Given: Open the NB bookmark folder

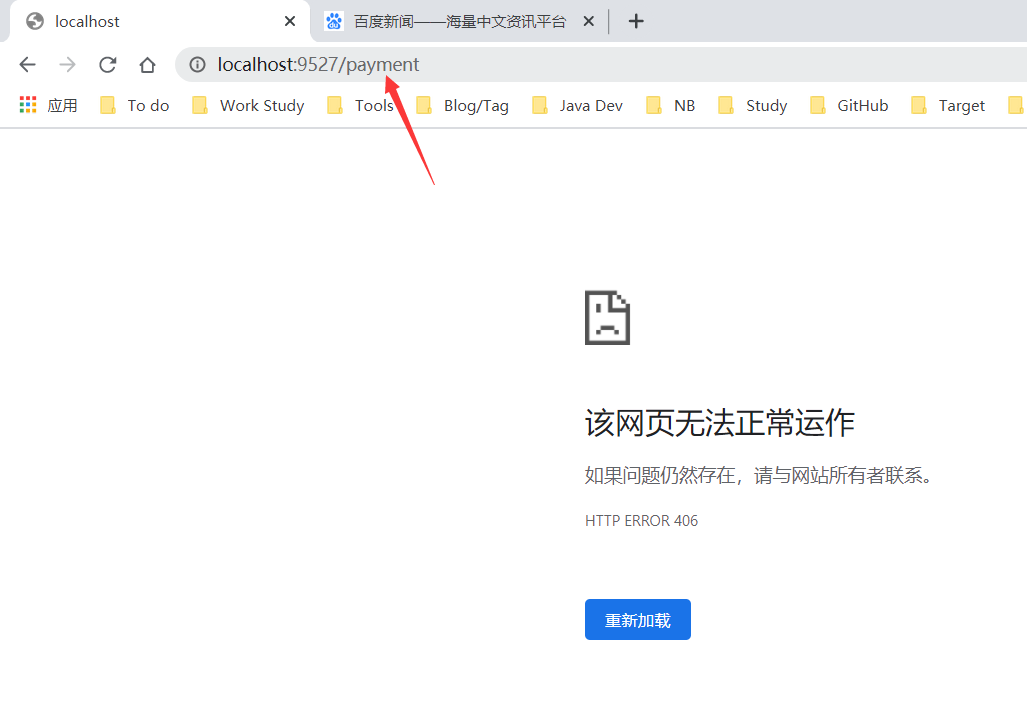Looking at the screenshot, I should coord(670,105).
